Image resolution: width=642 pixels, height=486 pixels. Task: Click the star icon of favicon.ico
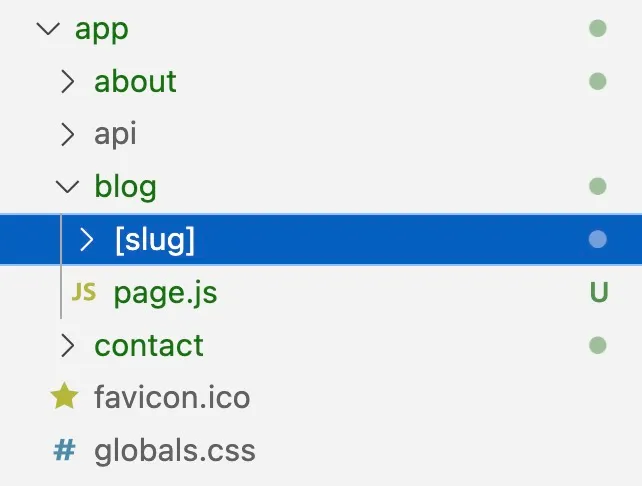tap(64, 396)
